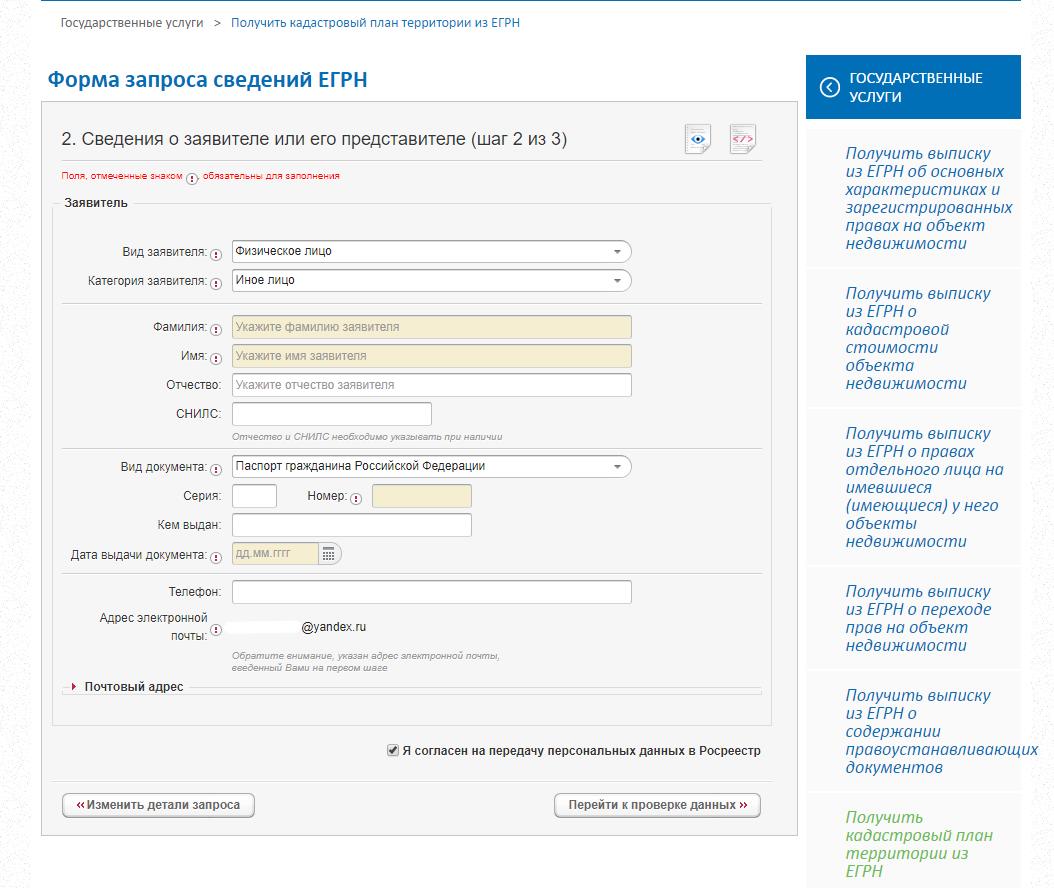Open the calendar picker for document issue date
Screen dimensions: 1054x888
pos(328,554)
